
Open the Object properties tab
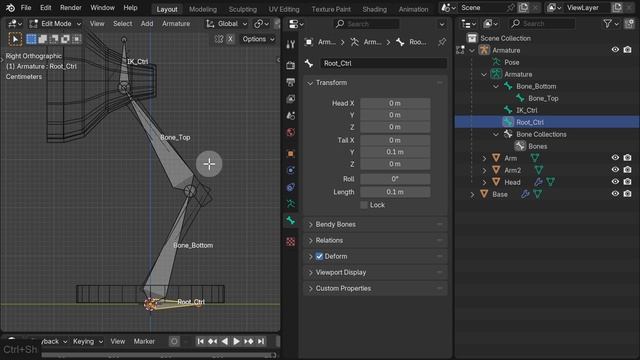pos(291,154)
